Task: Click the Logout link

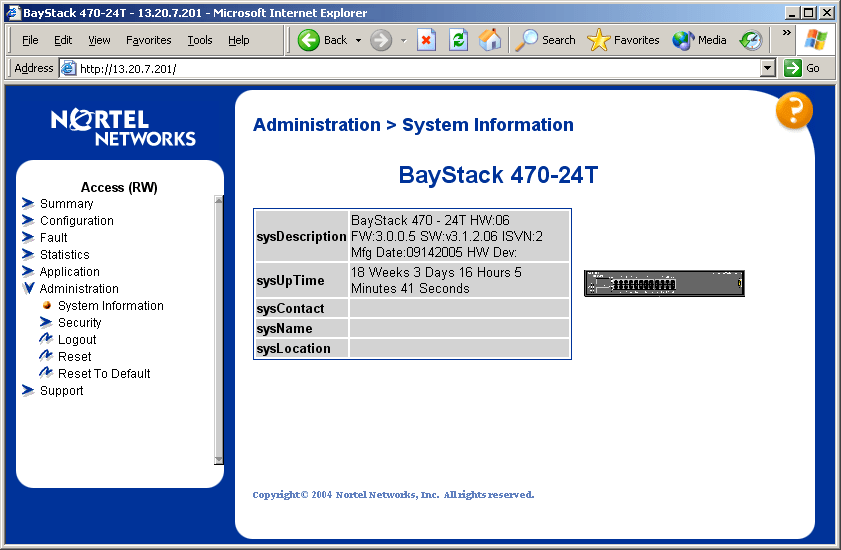Action: tap(77, 340)
